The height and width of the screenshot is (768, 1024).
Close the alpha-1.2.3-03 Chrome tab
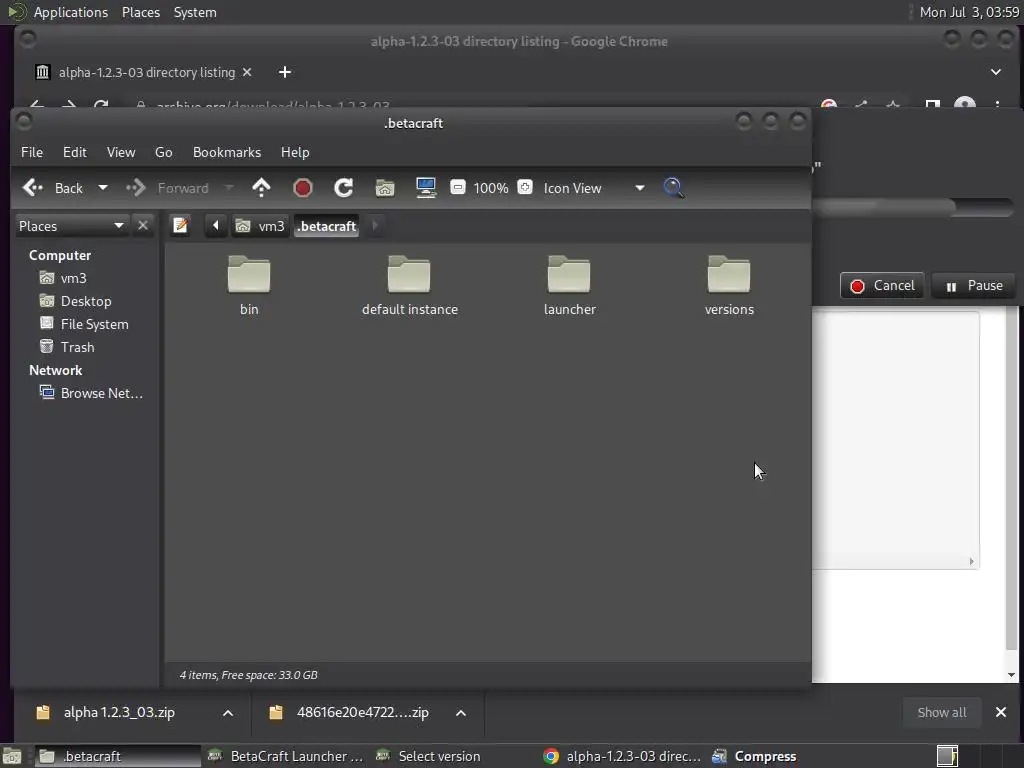247,72
